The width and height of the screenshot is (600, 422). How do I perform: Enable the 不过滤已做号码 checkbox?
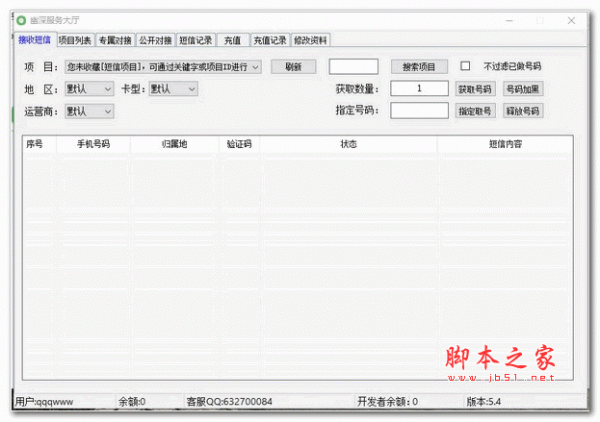click(465, 66)
